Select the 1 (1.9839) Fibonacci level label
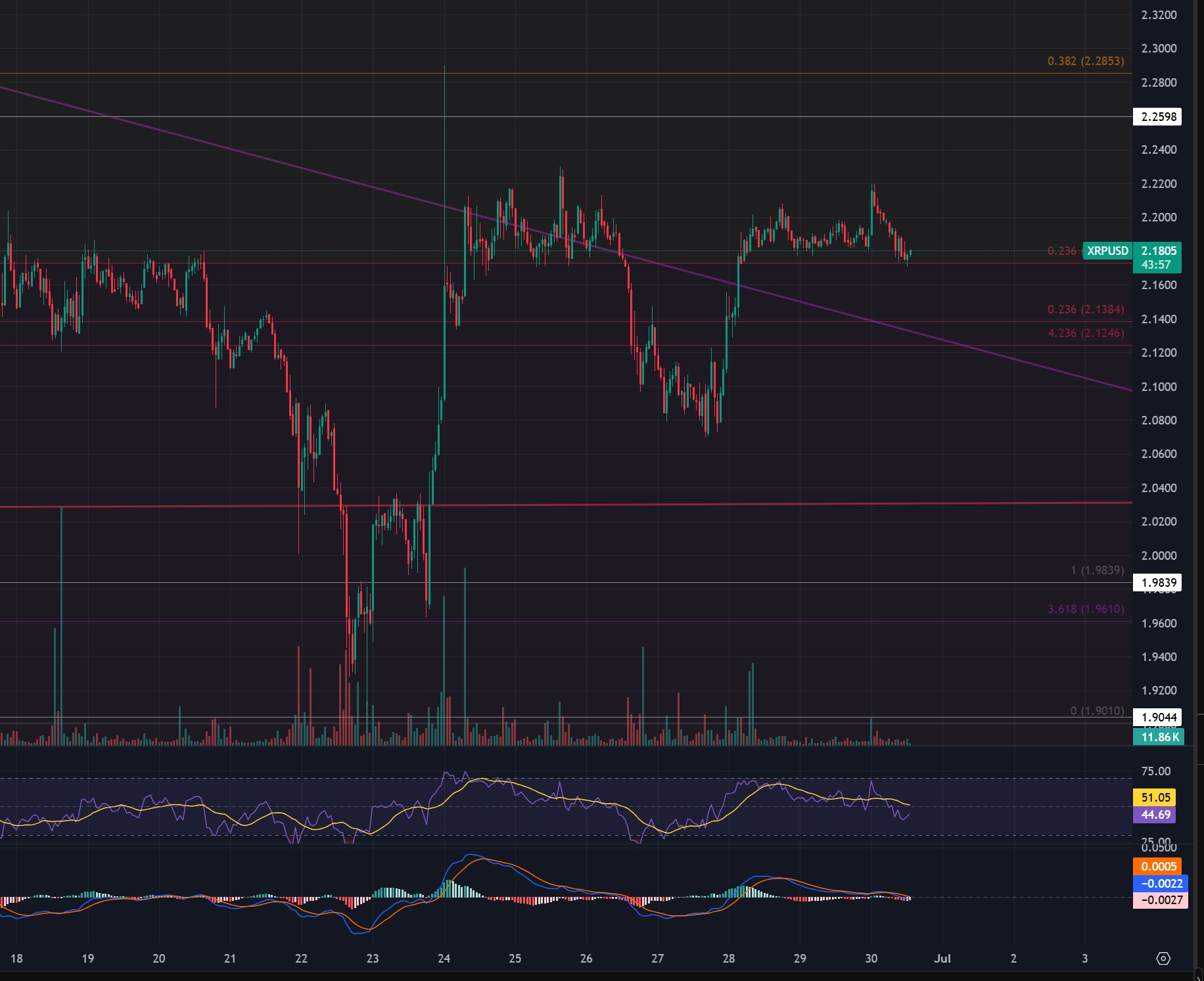The image size is (1204, 981). pyautogui.click(x=1098, y=570)
